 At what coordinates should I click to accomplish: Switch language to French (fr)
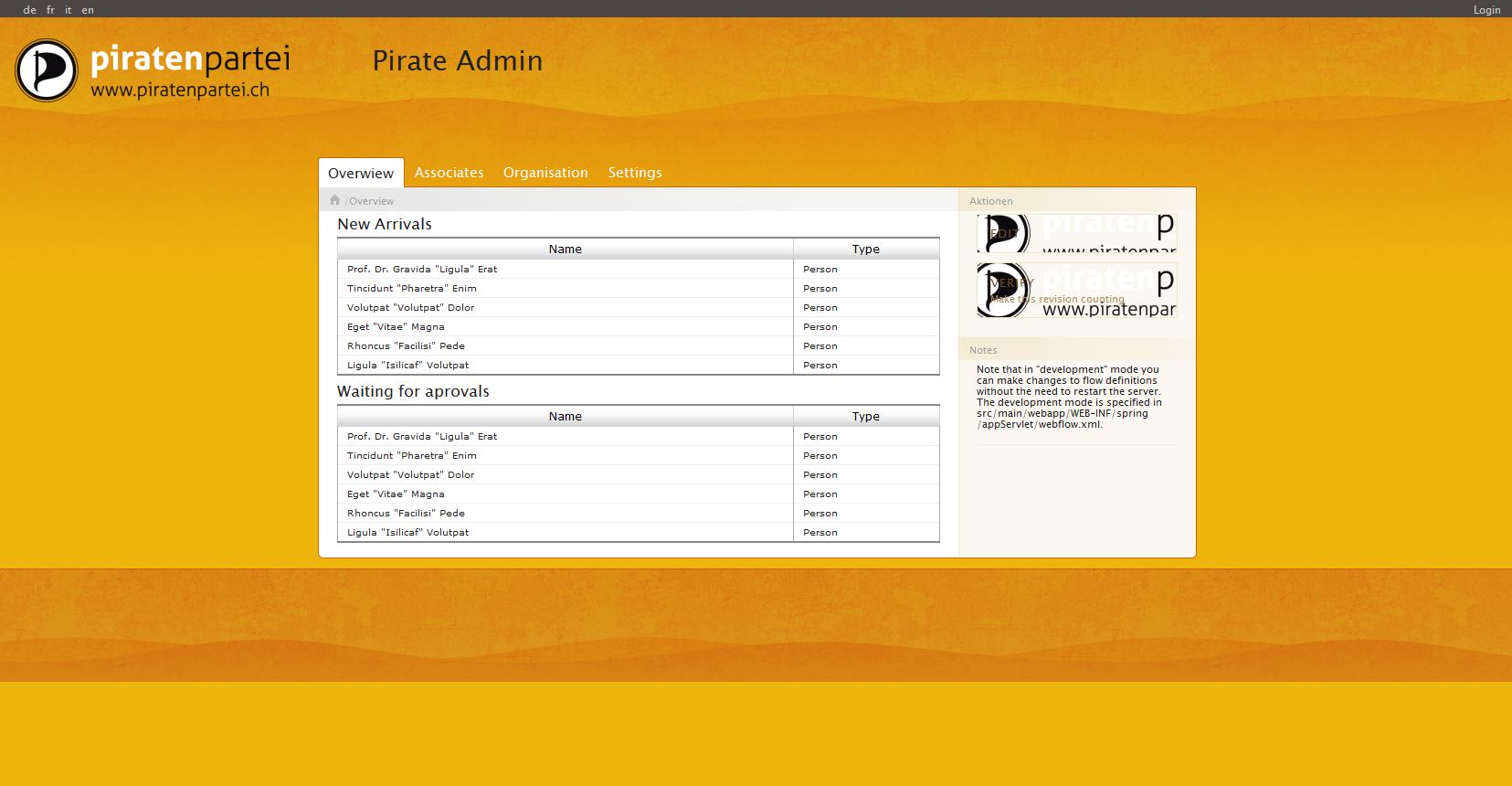click(x=51, y=10)
